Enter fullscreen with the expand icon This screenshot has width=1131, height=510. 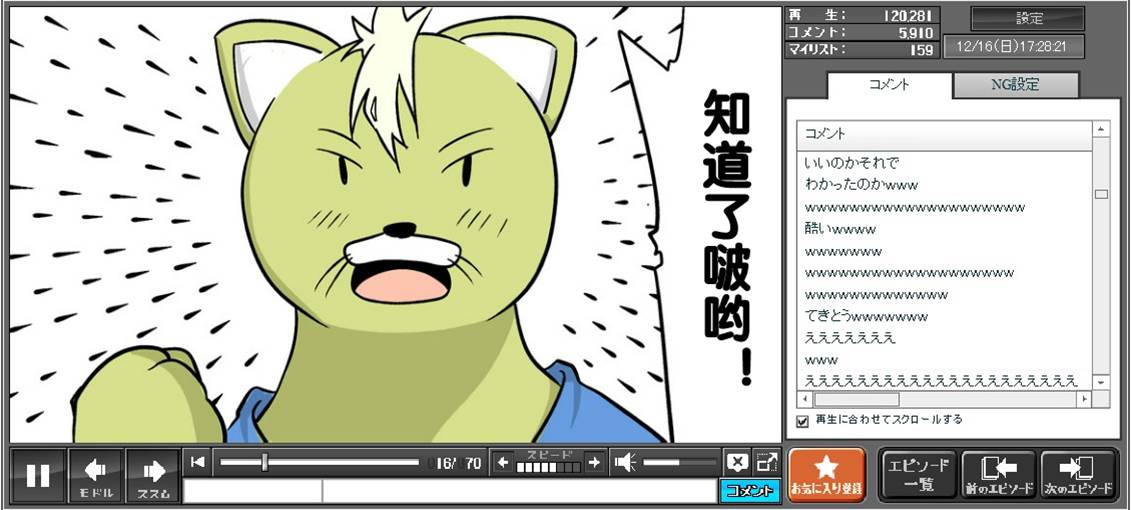(766, 462)
